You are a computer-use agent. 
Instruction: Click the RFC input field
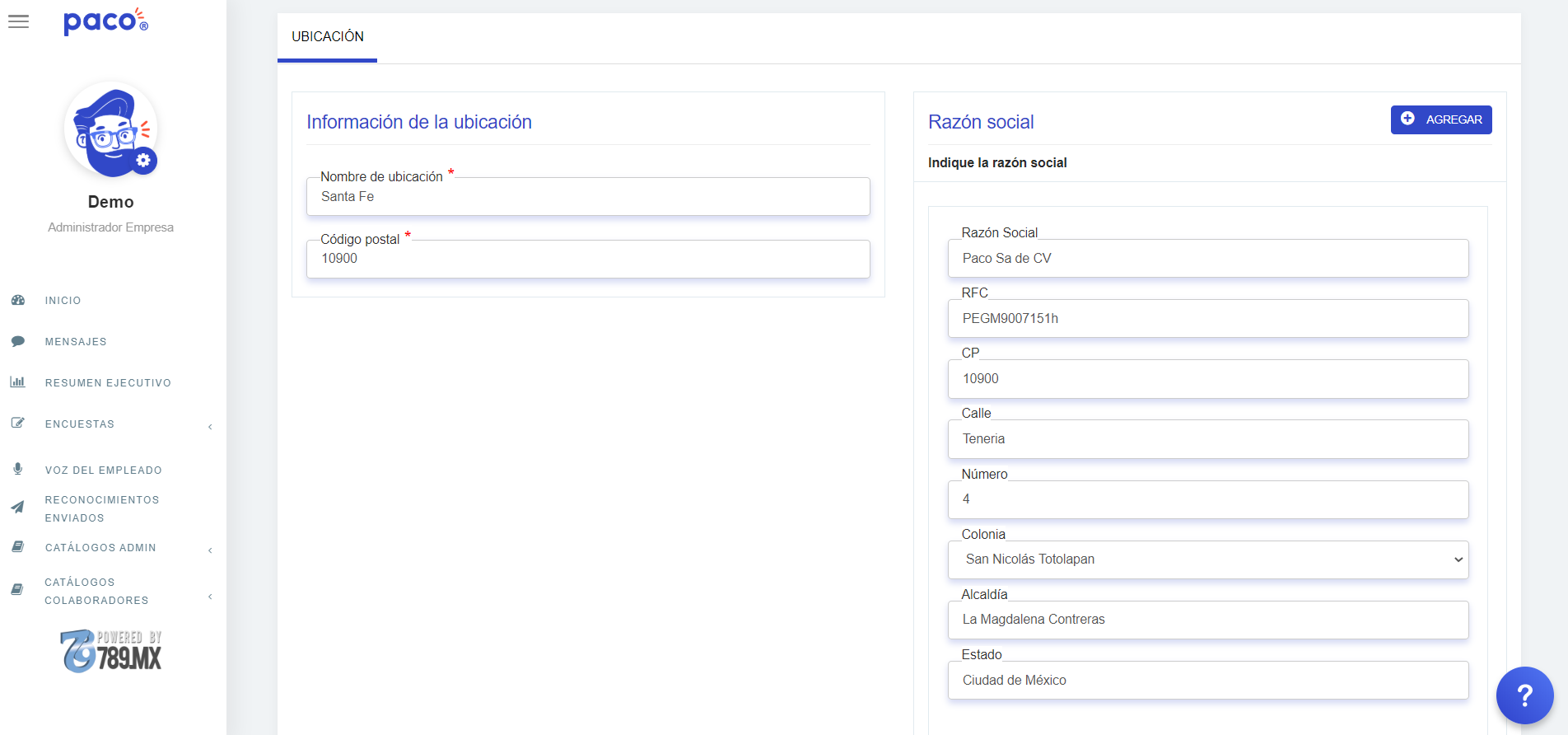click(1207, 319)
